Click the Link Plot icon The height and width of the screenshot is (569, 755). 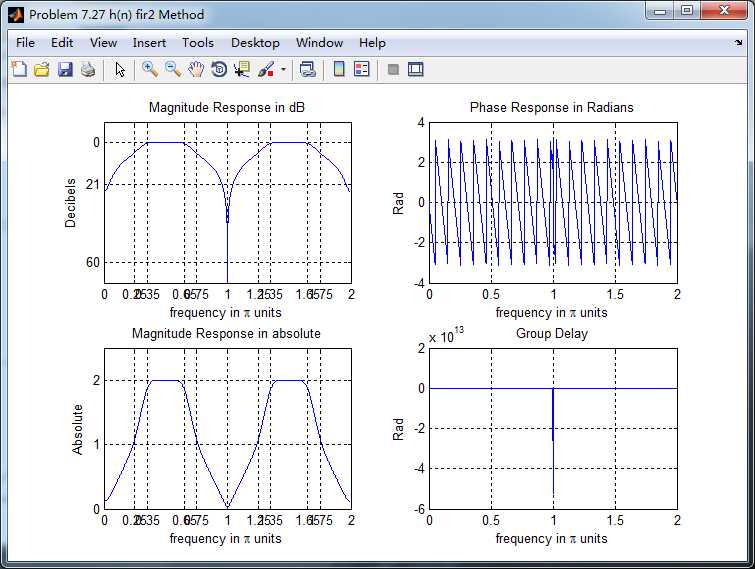click(308, 69)
